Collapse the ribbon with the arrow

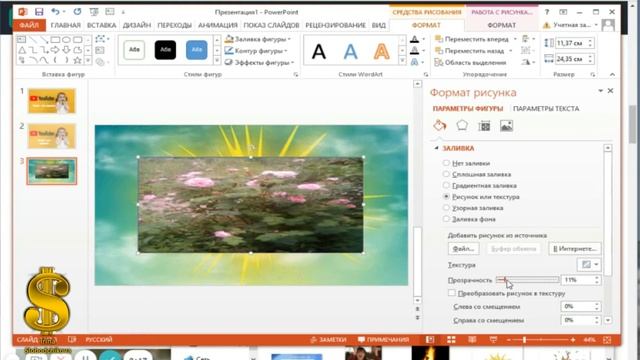(612, 74)
